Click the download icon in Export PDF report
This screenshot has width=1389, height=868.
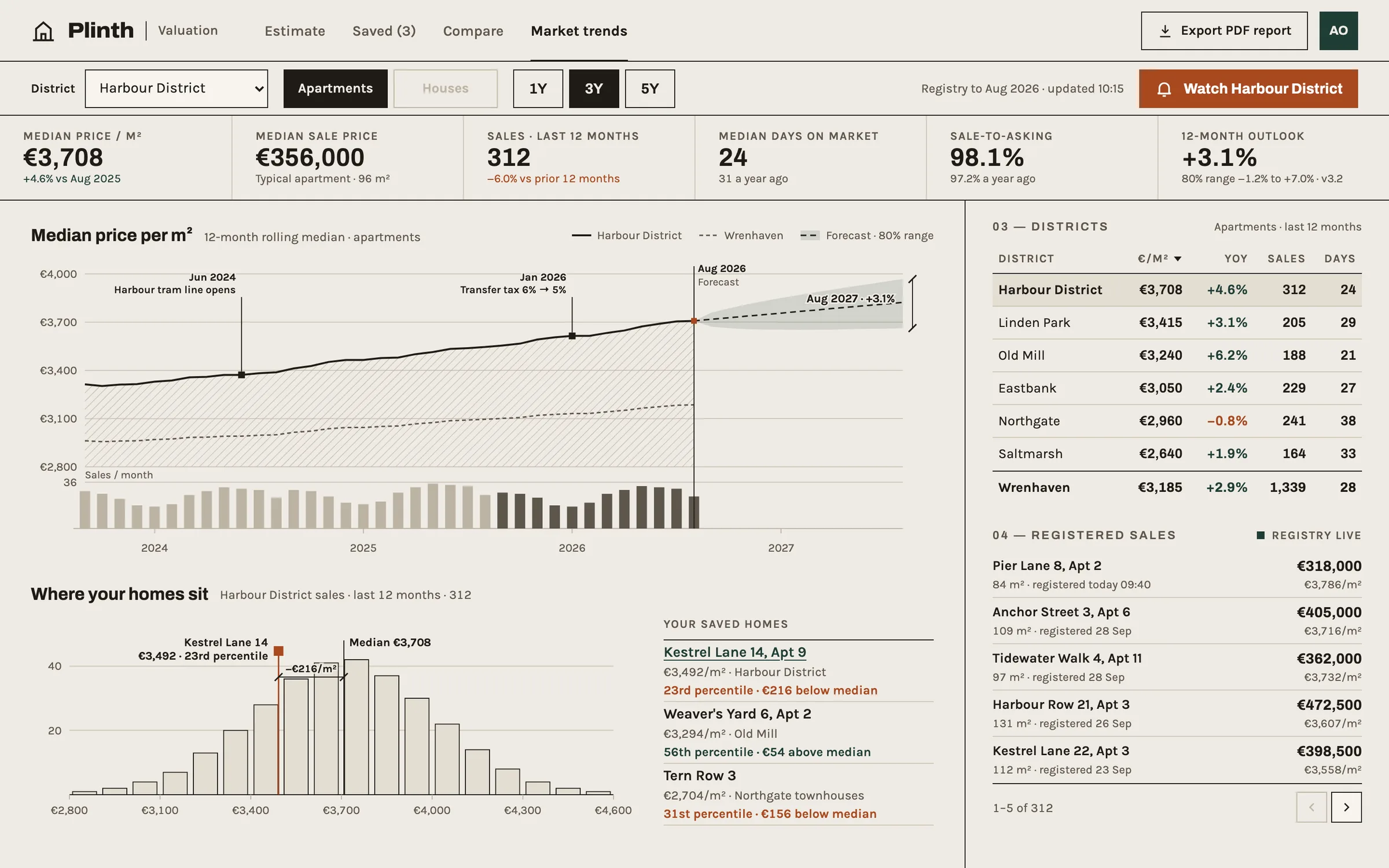tap(1165, 31)
